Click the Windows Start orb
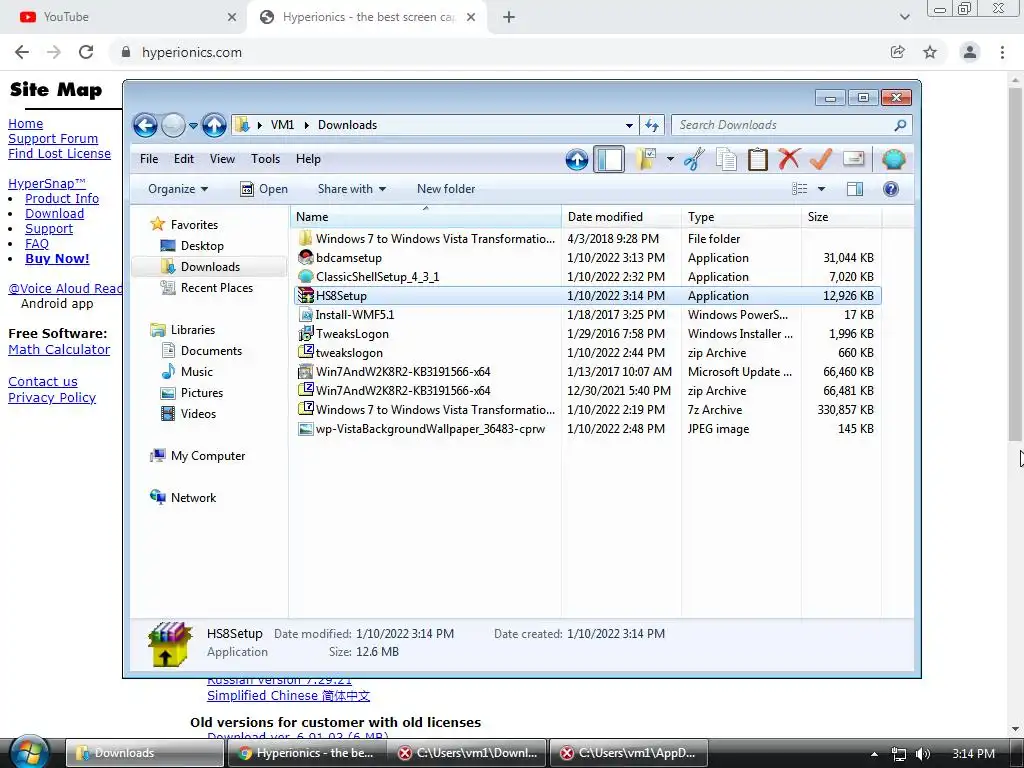1024x768 pixels. click(x=29, y=752)
